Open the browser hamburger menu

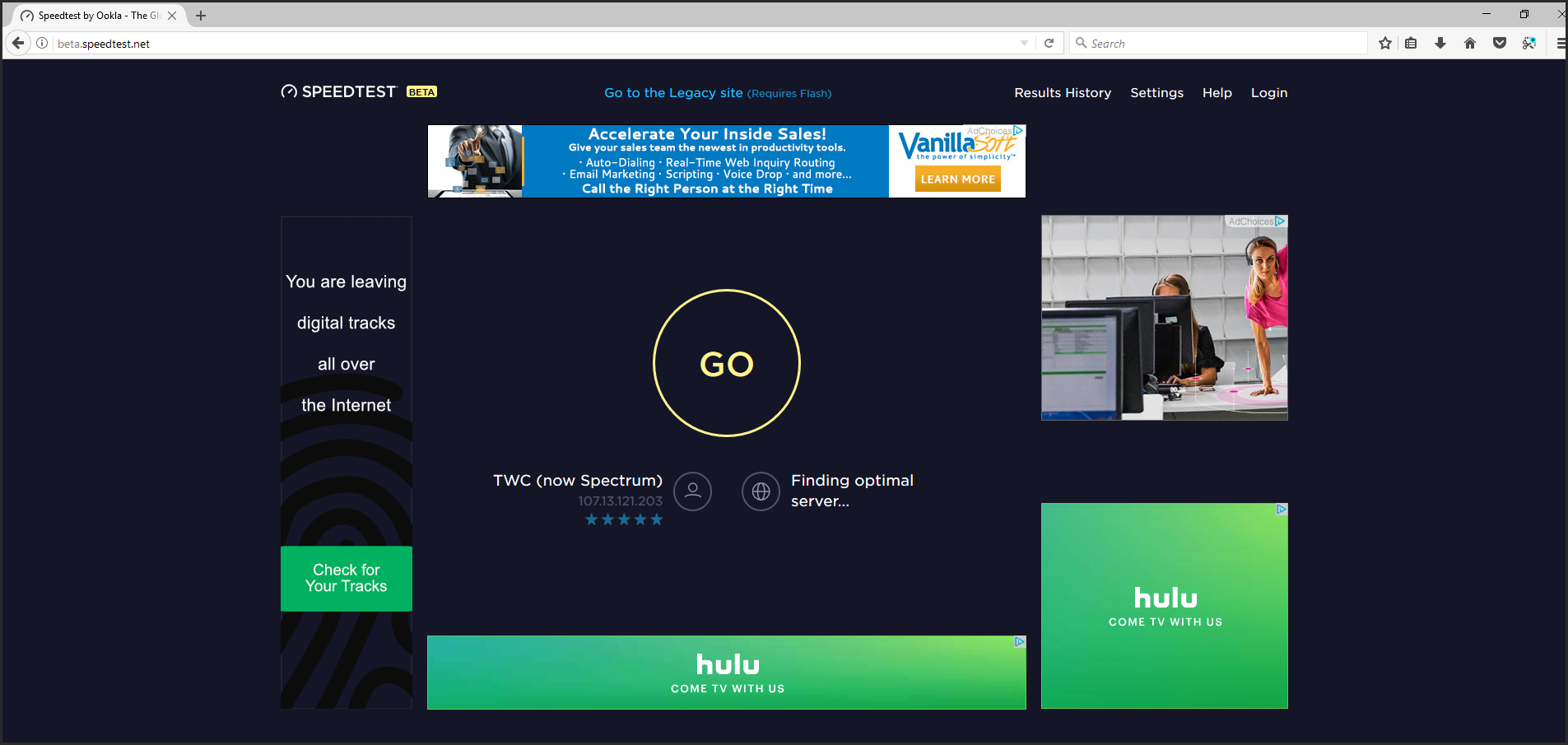1561,44
